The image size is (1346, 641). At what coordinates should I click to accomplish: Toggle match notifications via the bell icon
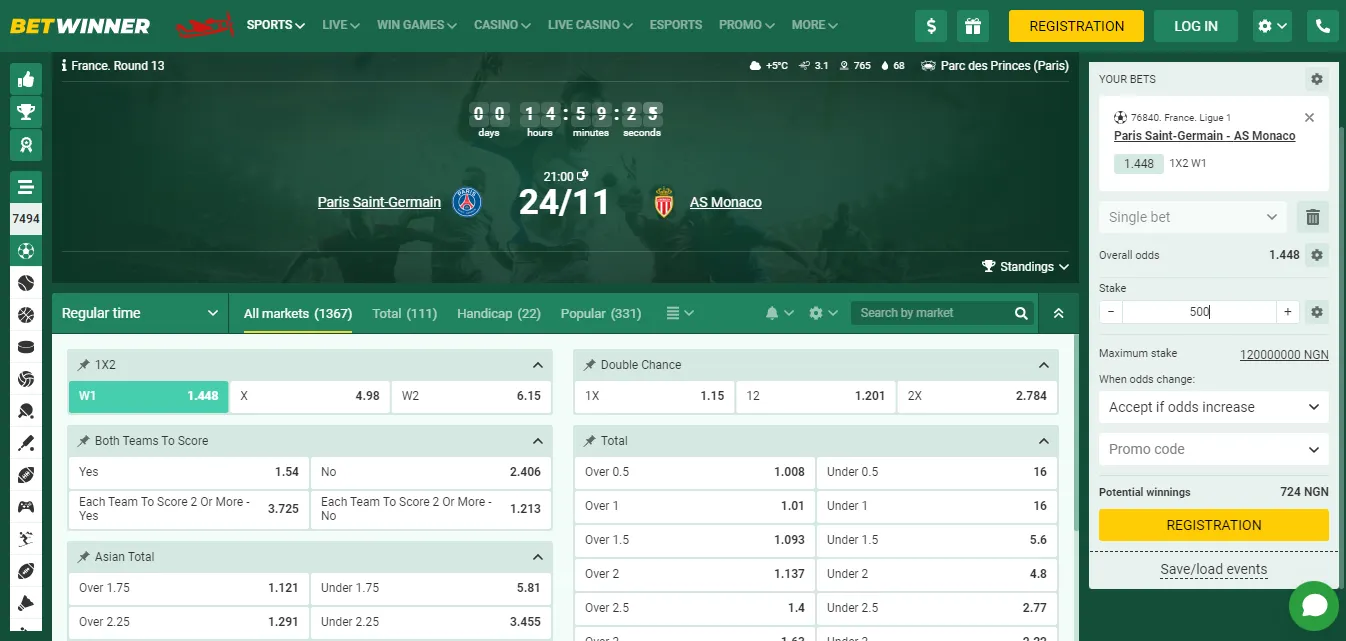tap(771, 313)
